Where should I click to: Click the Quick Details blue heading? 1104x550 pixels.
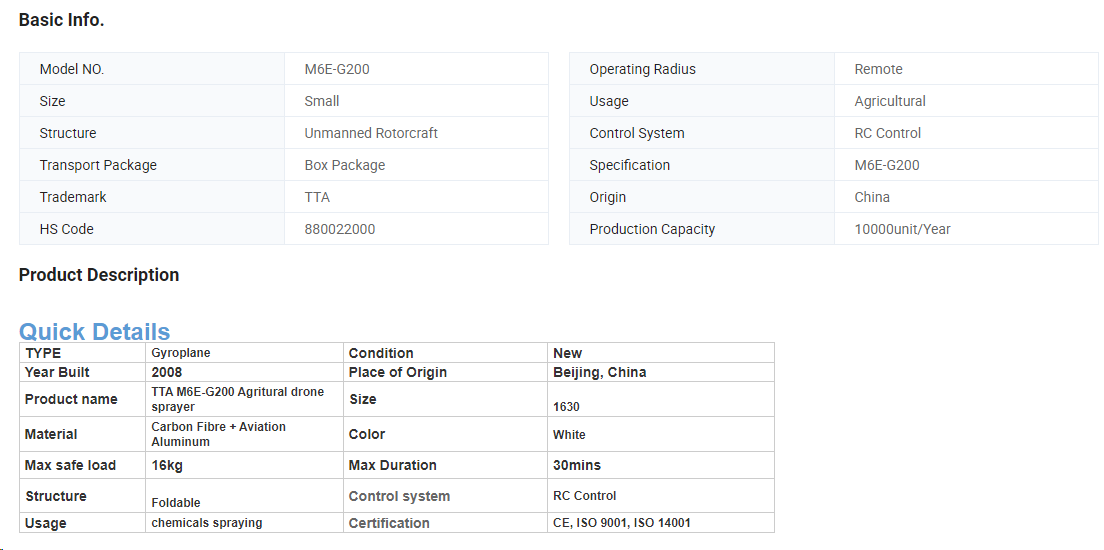point(94,331)
